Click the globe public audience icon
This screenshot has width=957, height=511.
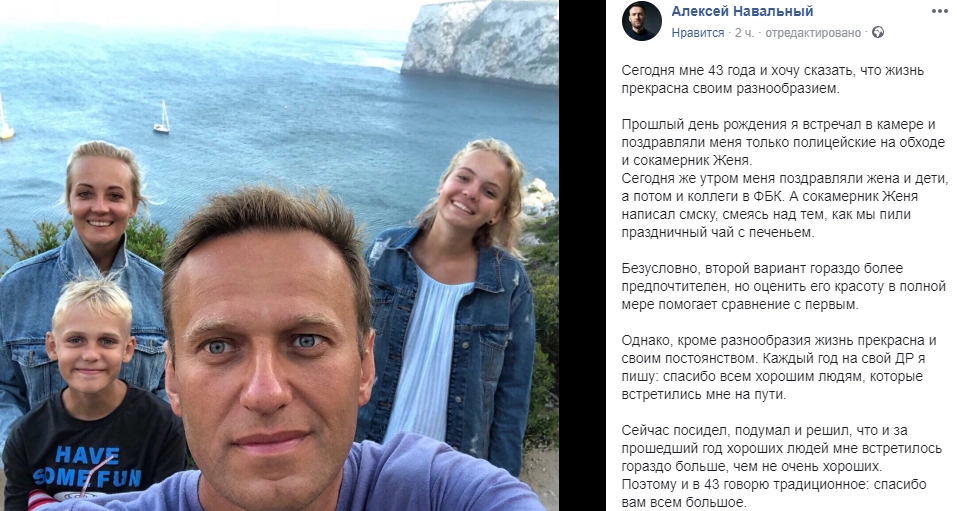coord(878,32)
